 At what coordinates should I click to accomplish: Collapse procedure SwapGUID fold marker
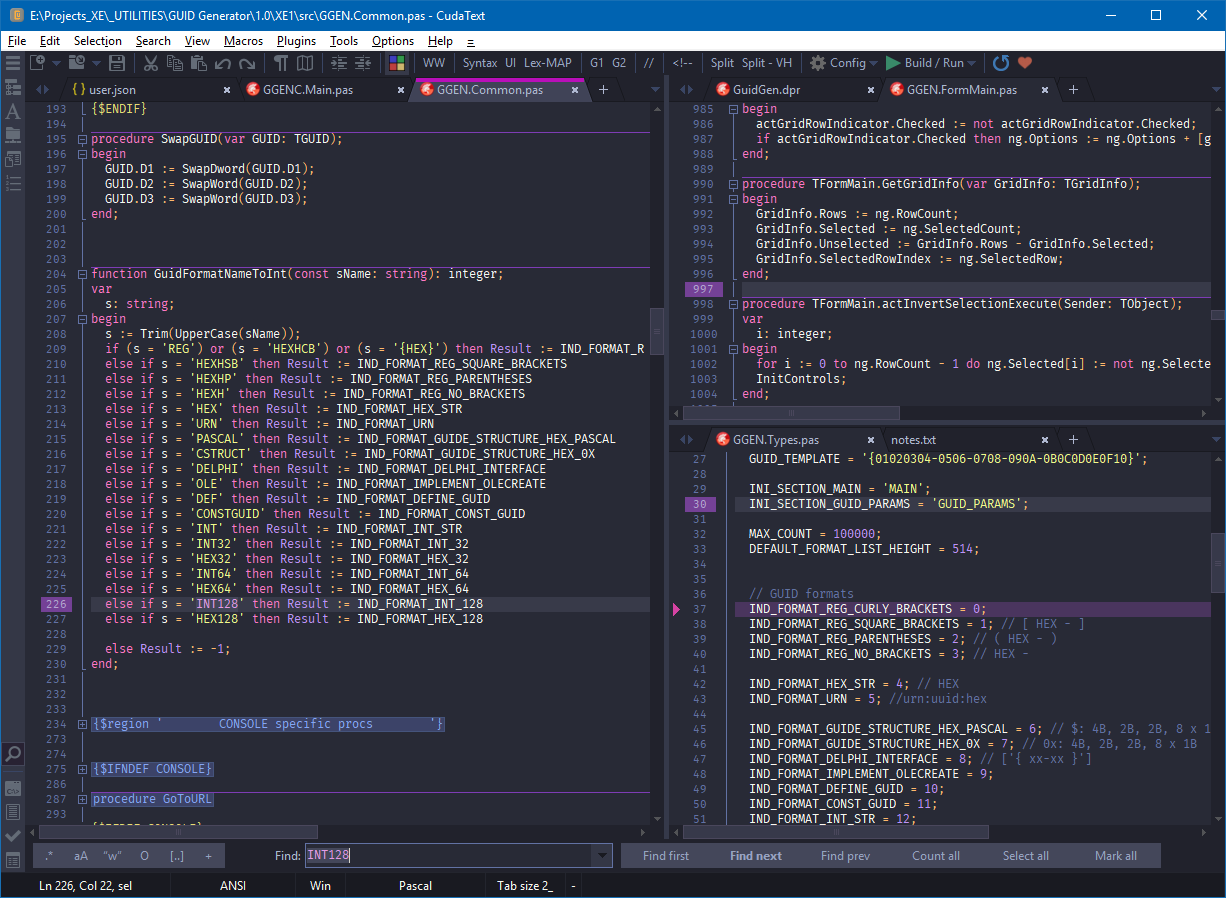click(82, 139)
